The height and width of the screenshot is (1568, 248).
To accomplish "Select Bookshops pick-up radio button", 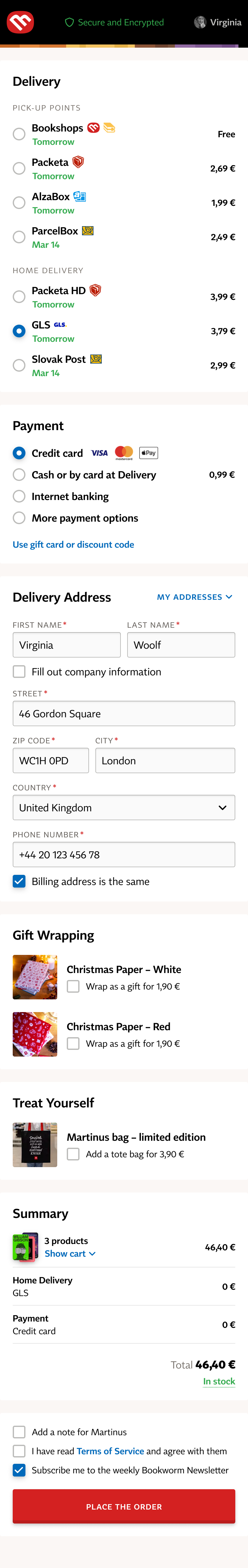I will click(19, 134).
